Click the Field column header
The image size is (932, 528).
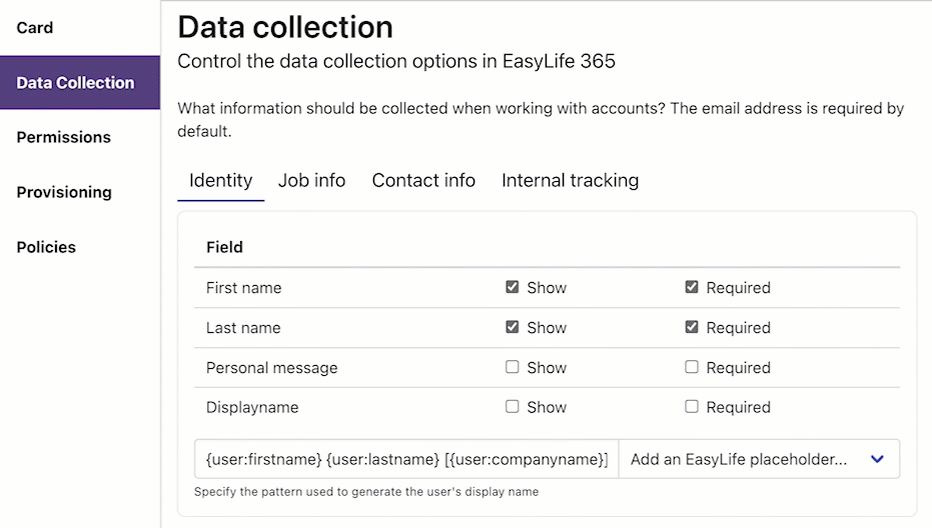[225, 247]
